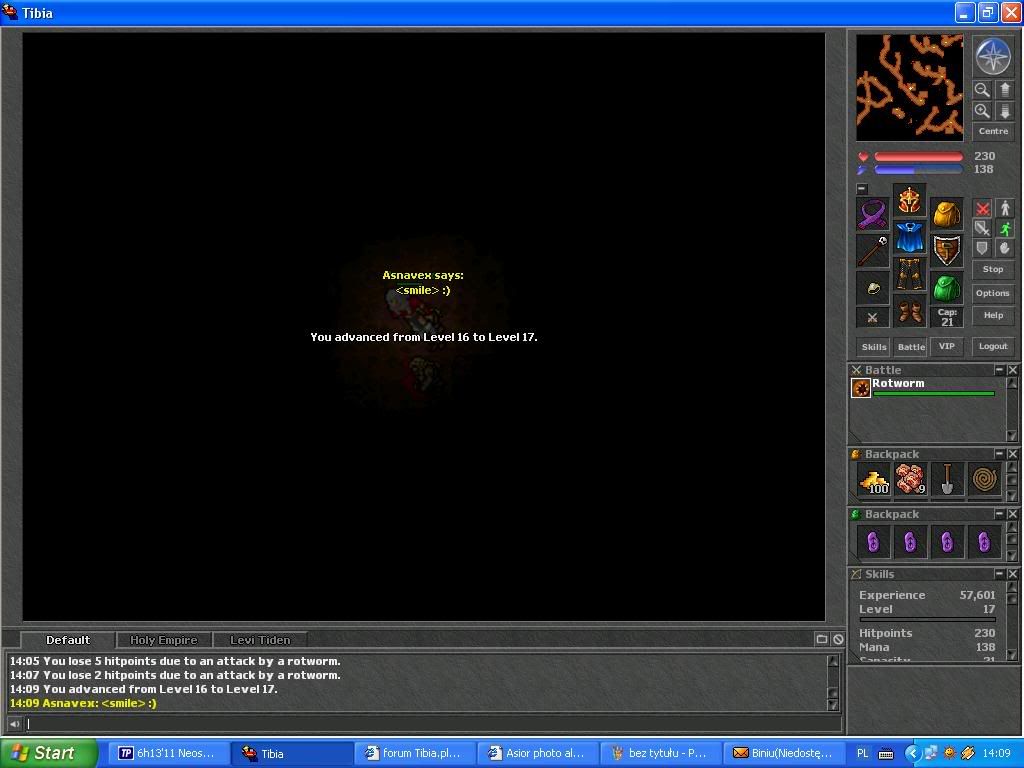Toggle chase opponent mode with the green runner
The image size is (1024, 768).
click(x=1005, y=228)
